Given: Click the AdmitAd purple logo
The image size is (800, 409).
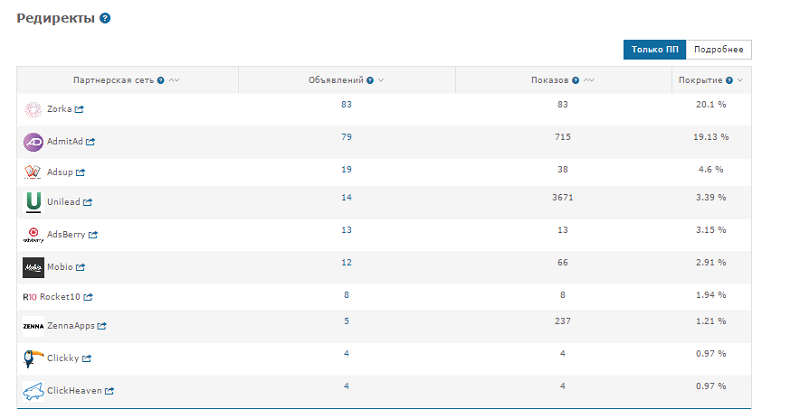Looking at the screenshot, I should click(33, 142).
